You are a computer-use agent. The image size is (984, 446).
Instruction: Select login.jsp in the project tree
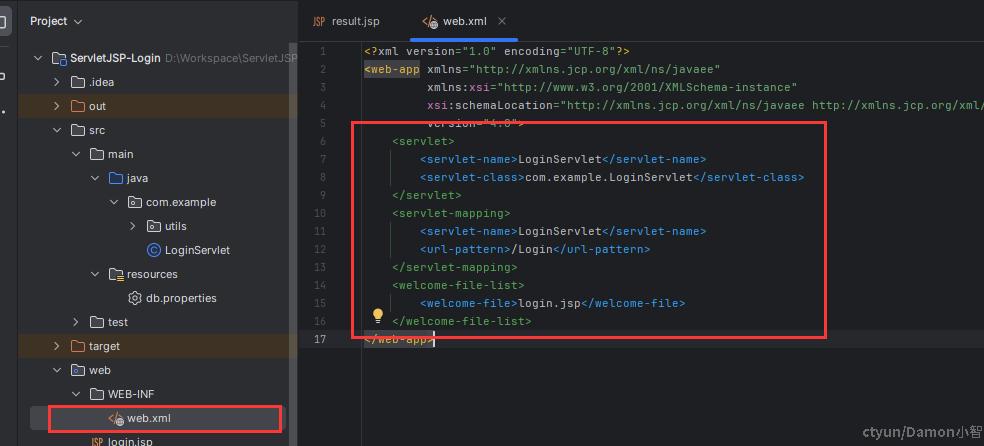pos(131,441)
